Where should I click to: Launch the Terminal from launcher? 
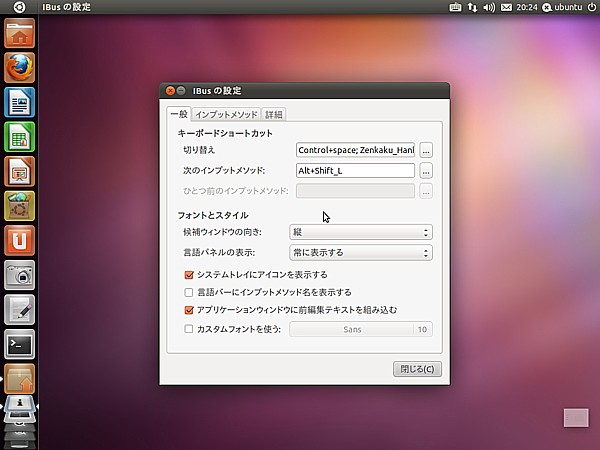(20, 344)
